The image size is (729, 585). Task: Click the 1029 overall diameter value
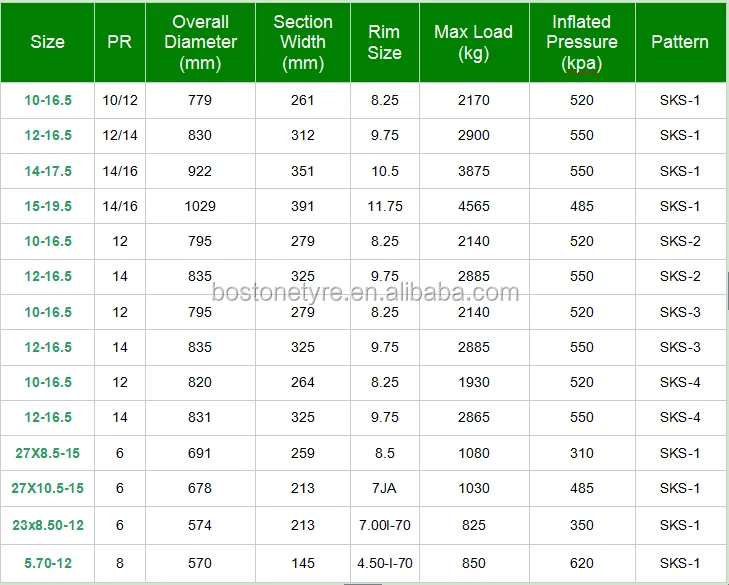pyautogui.click(x=200, y=206)
